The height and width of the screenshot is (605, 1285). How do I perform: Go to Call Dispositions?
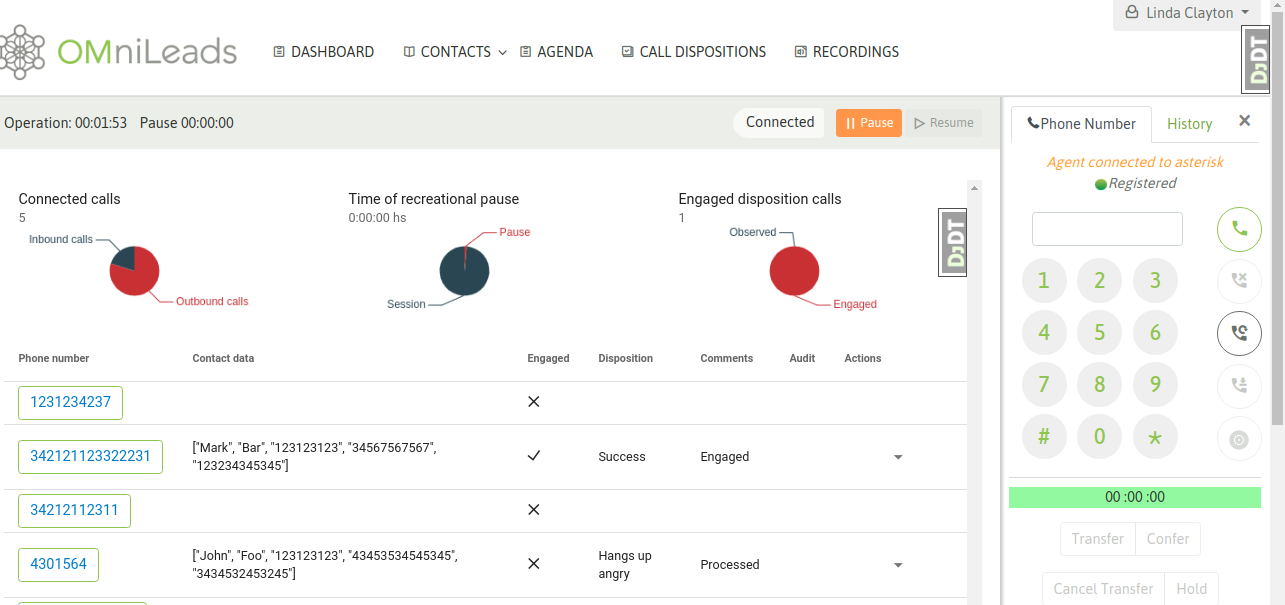click(x=693, y=52)
